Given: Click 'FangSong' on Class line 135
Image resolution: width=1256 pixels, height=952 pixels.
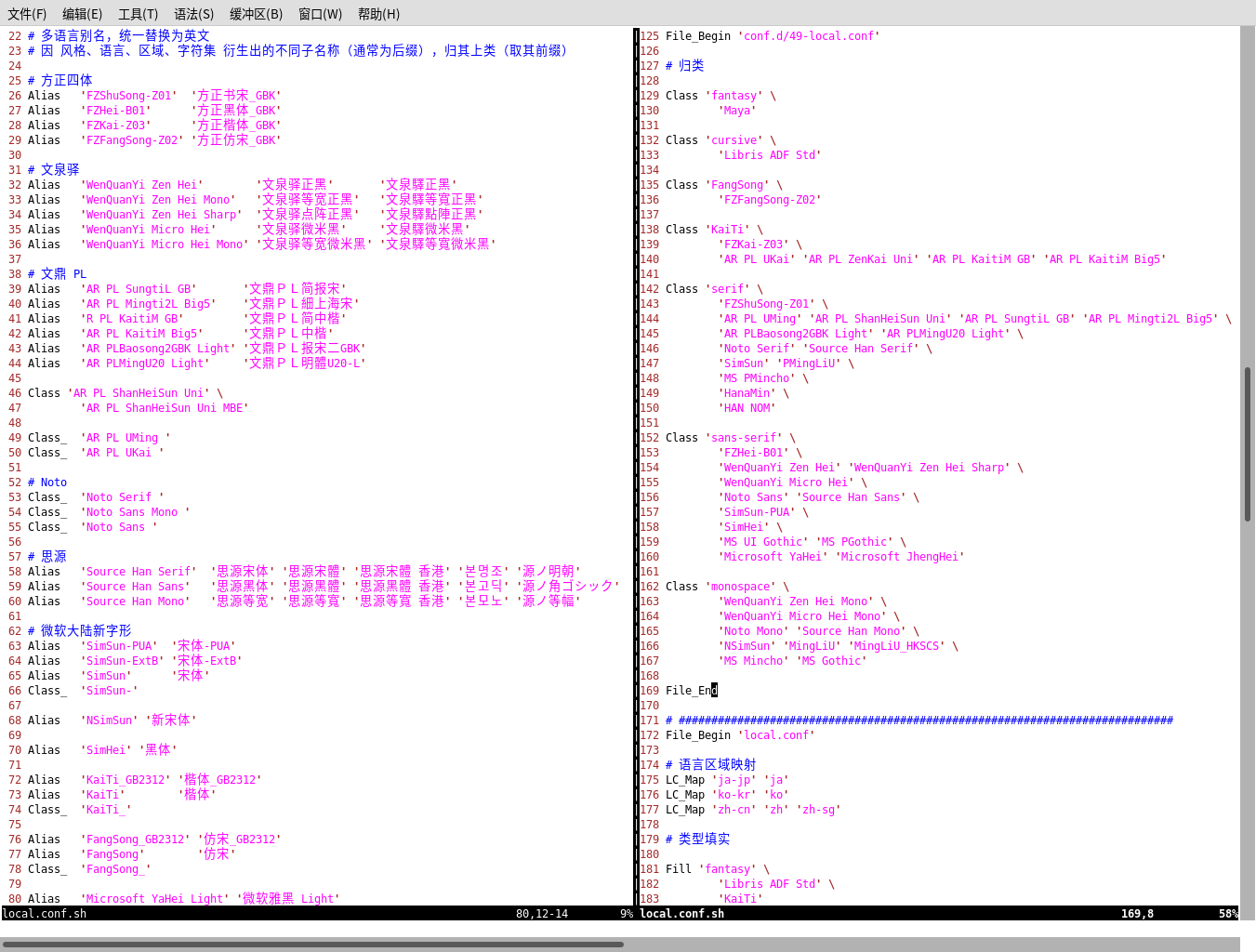Looking at the screenshot, I should (737, 185).
